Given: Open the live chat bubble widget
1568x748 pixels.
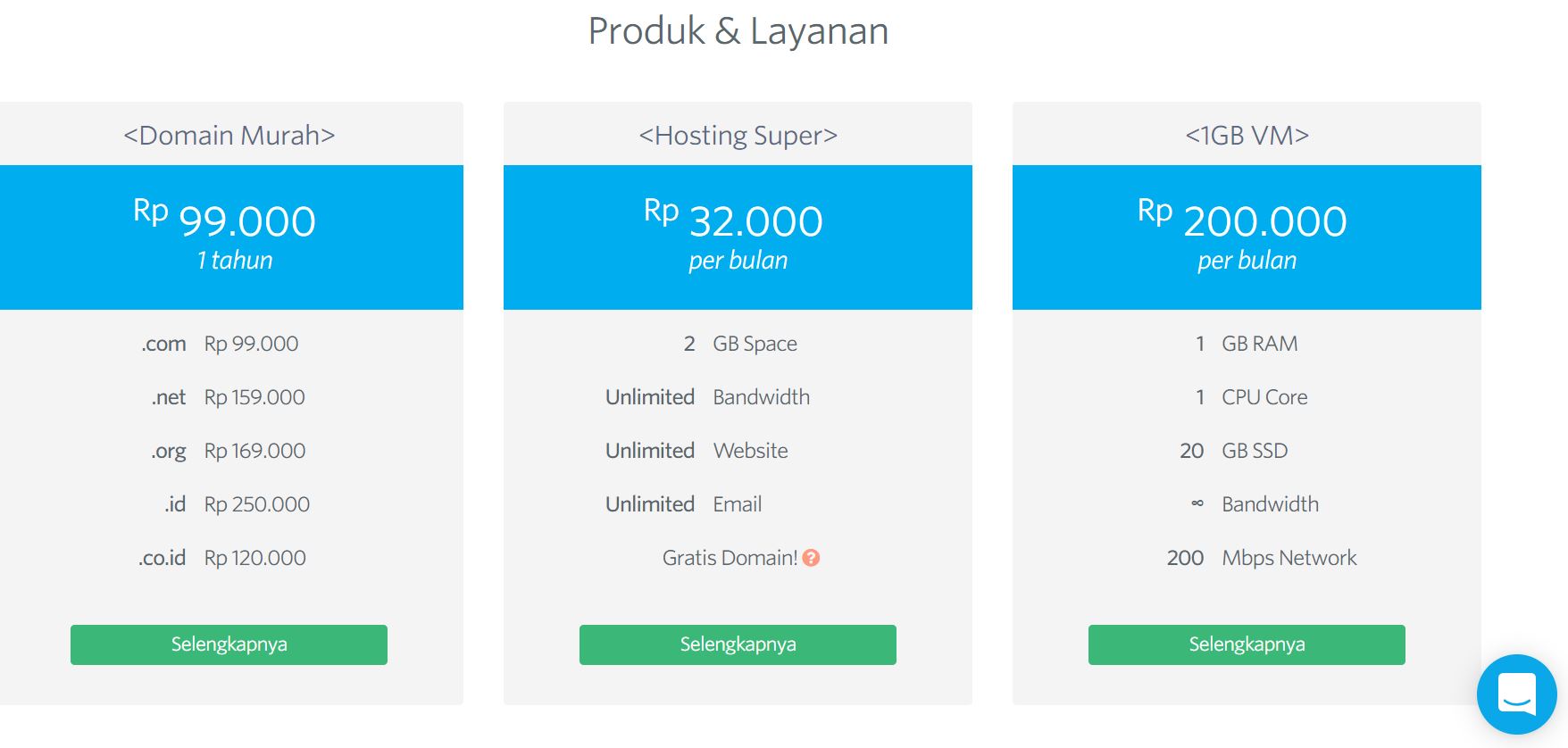Looking at the screenshot, I should tap(1516, 694).
